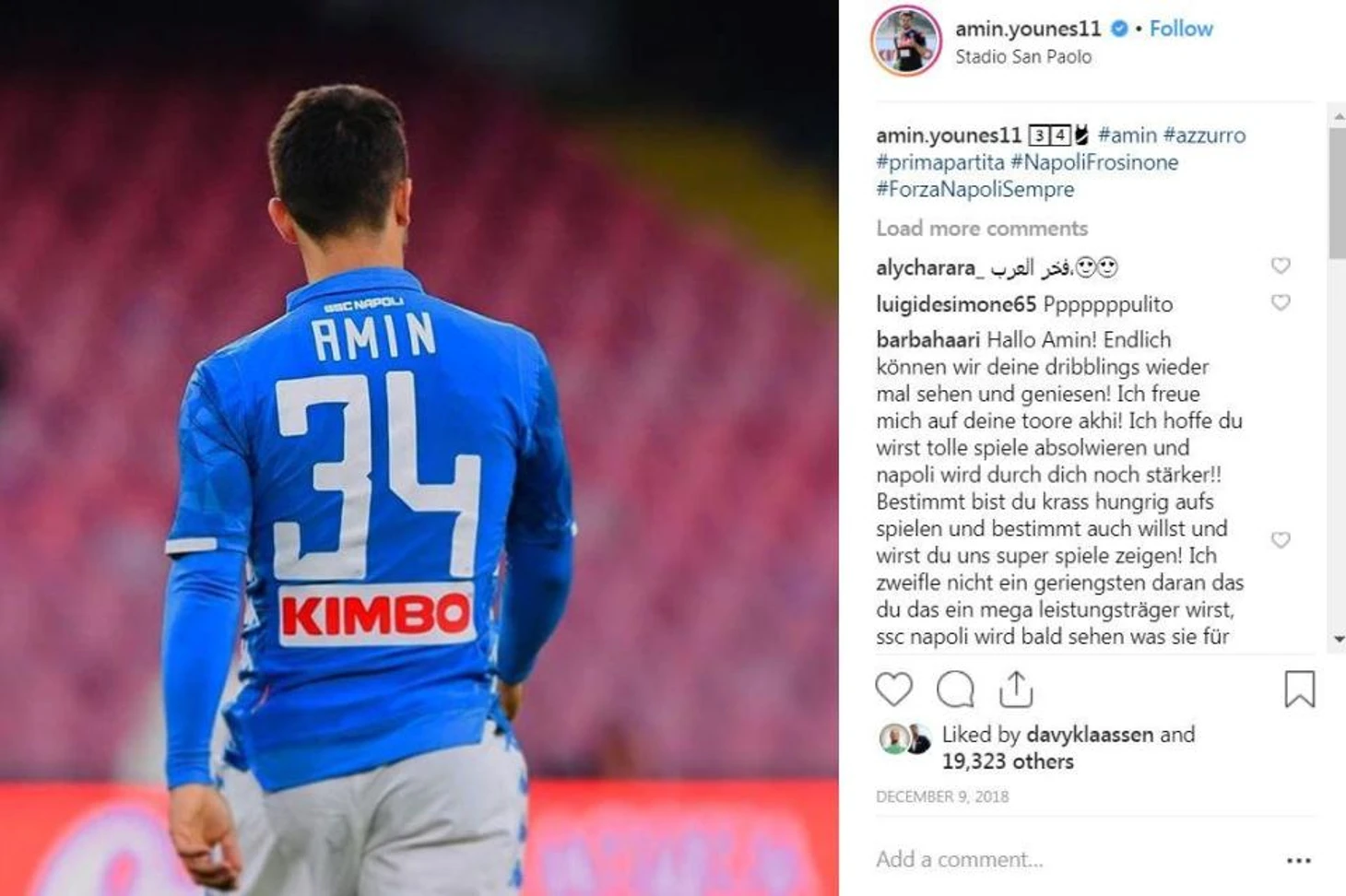Follow the amin.younes11 account

click(x=1181, y=29)
